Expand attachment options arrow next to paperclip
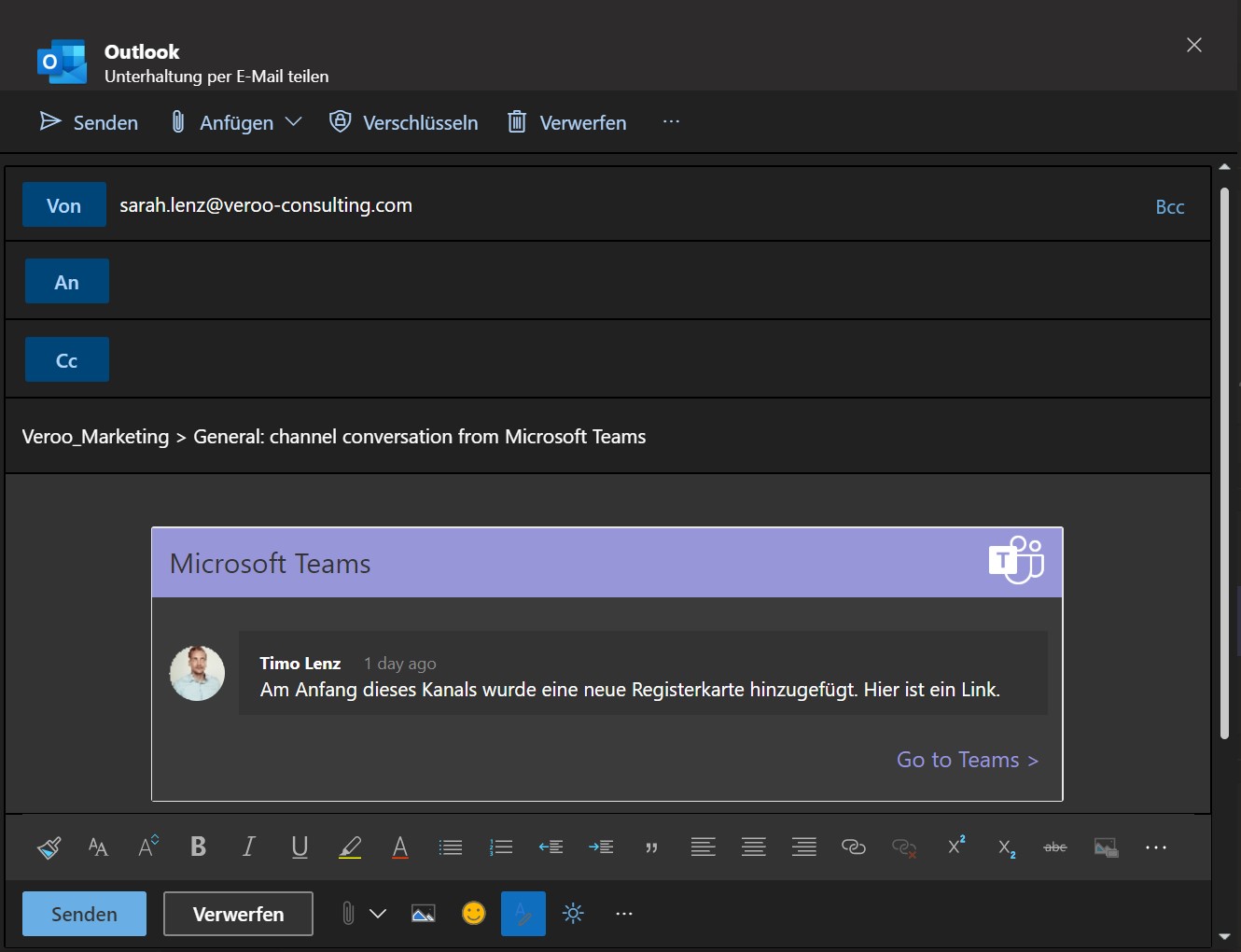The image size is (1241, 952). (x=378, y=914)
